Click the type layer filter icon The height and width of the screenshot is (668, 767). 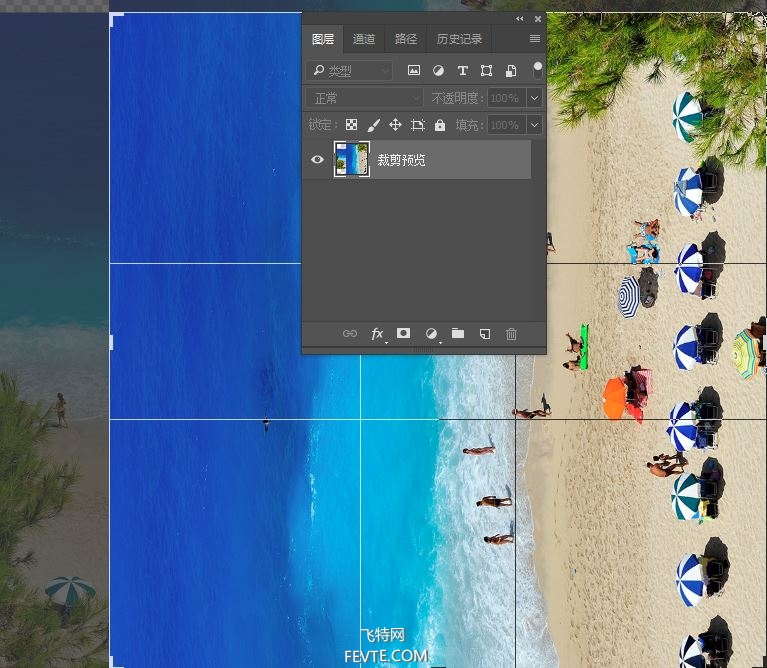point(462,70)
